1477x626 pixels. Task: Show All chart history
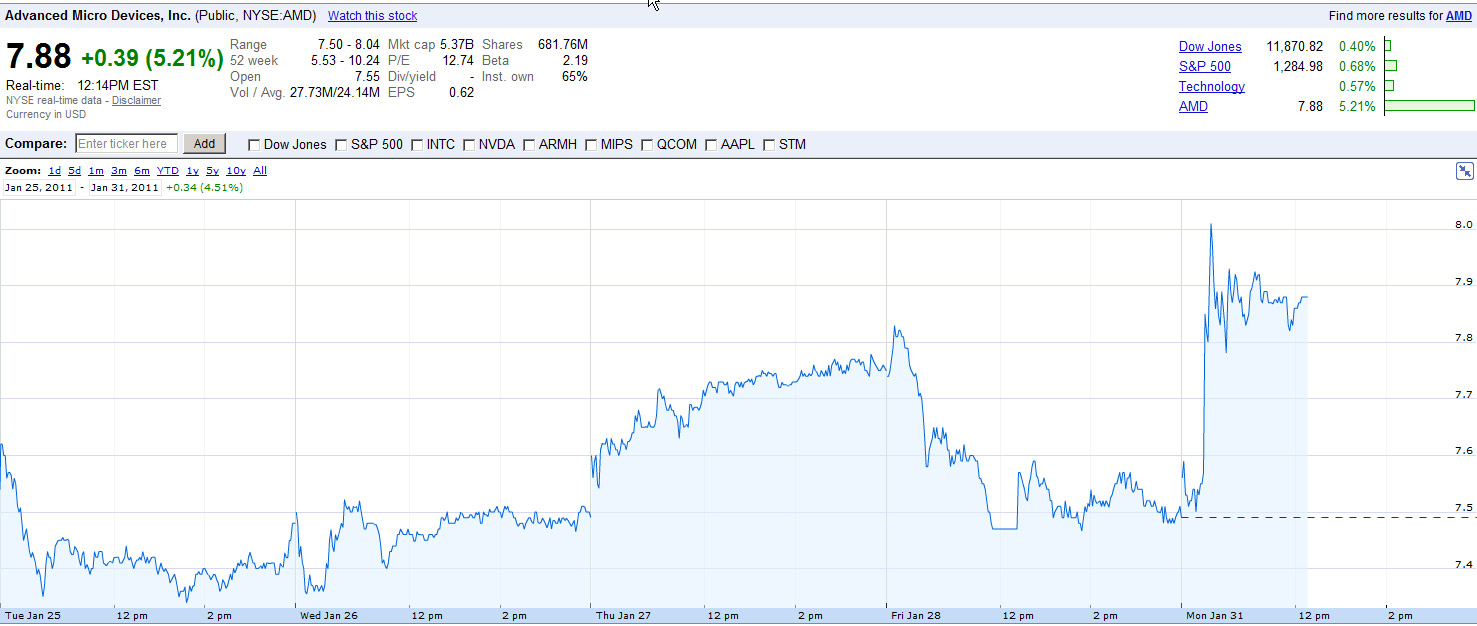pyautogui.click(x=259, y=171)
